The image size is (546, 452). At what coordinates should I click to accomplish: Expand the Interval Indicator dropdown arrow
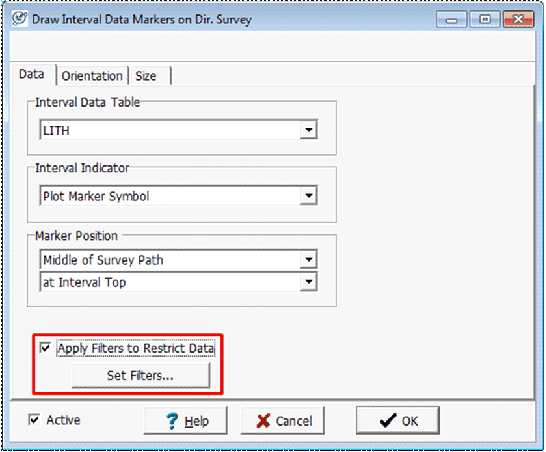click(309, 195)
